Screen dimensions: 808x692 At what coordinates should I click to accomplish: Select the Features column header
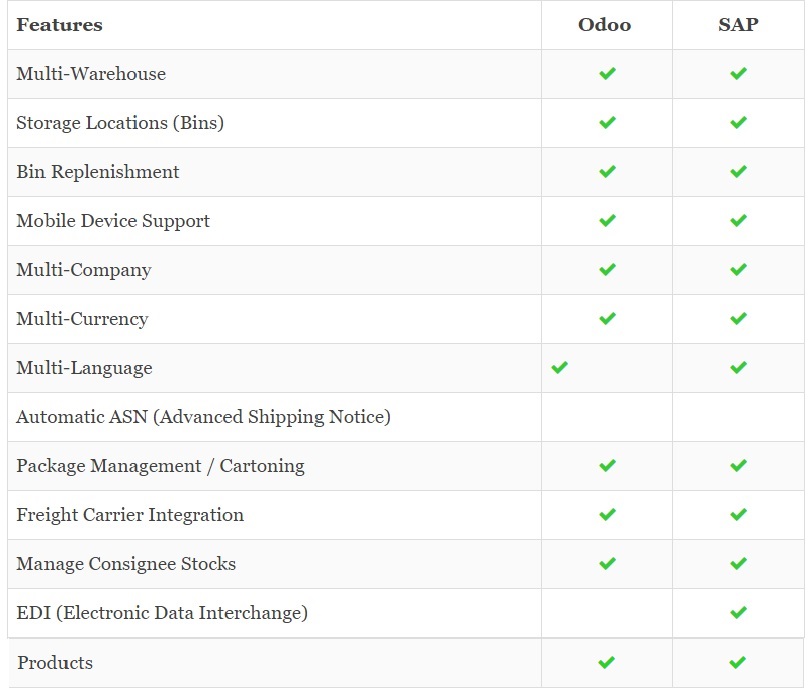(59, 25)
